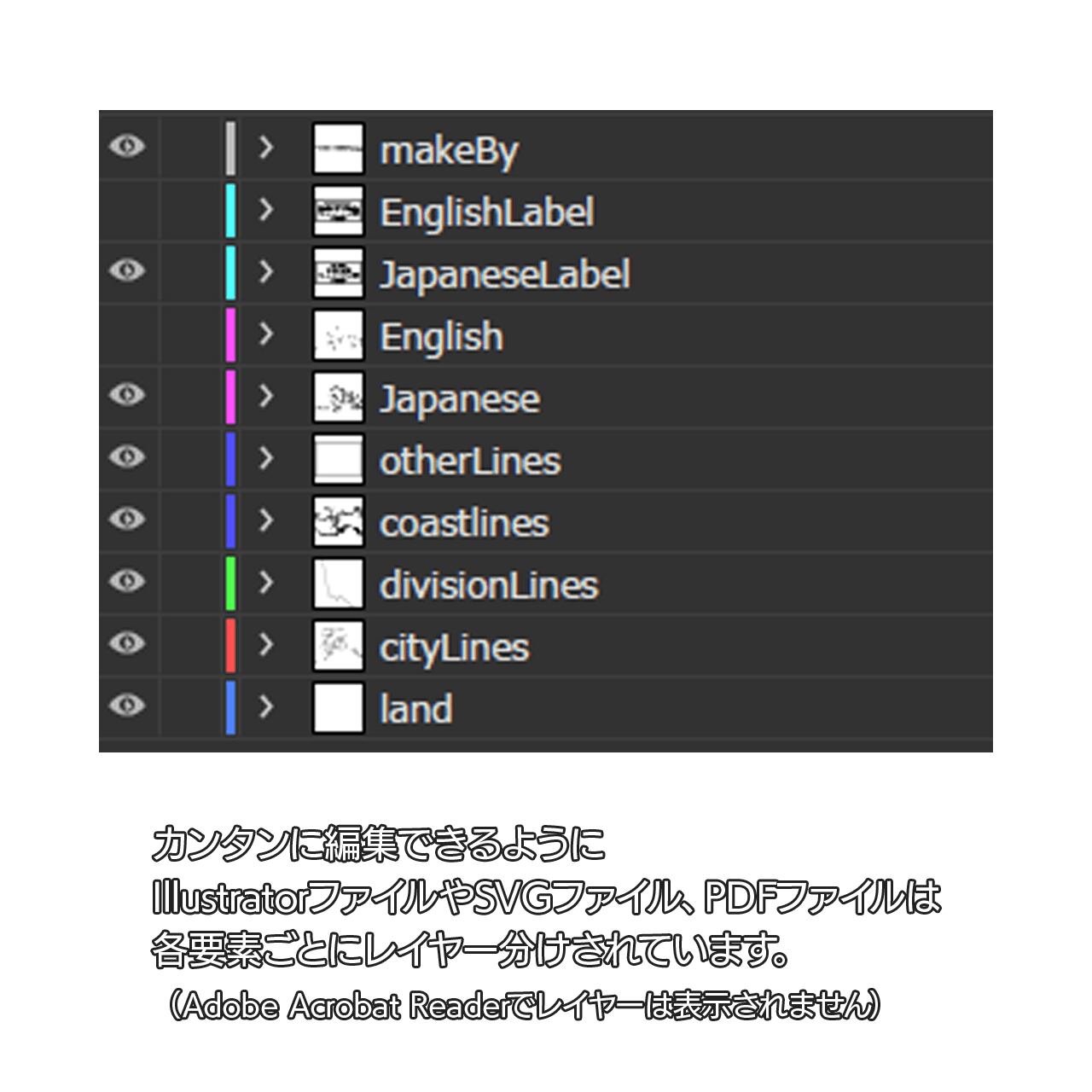Show the hidden EnglishLabel layer
1092x1092 pixels.
pos(127,210)
